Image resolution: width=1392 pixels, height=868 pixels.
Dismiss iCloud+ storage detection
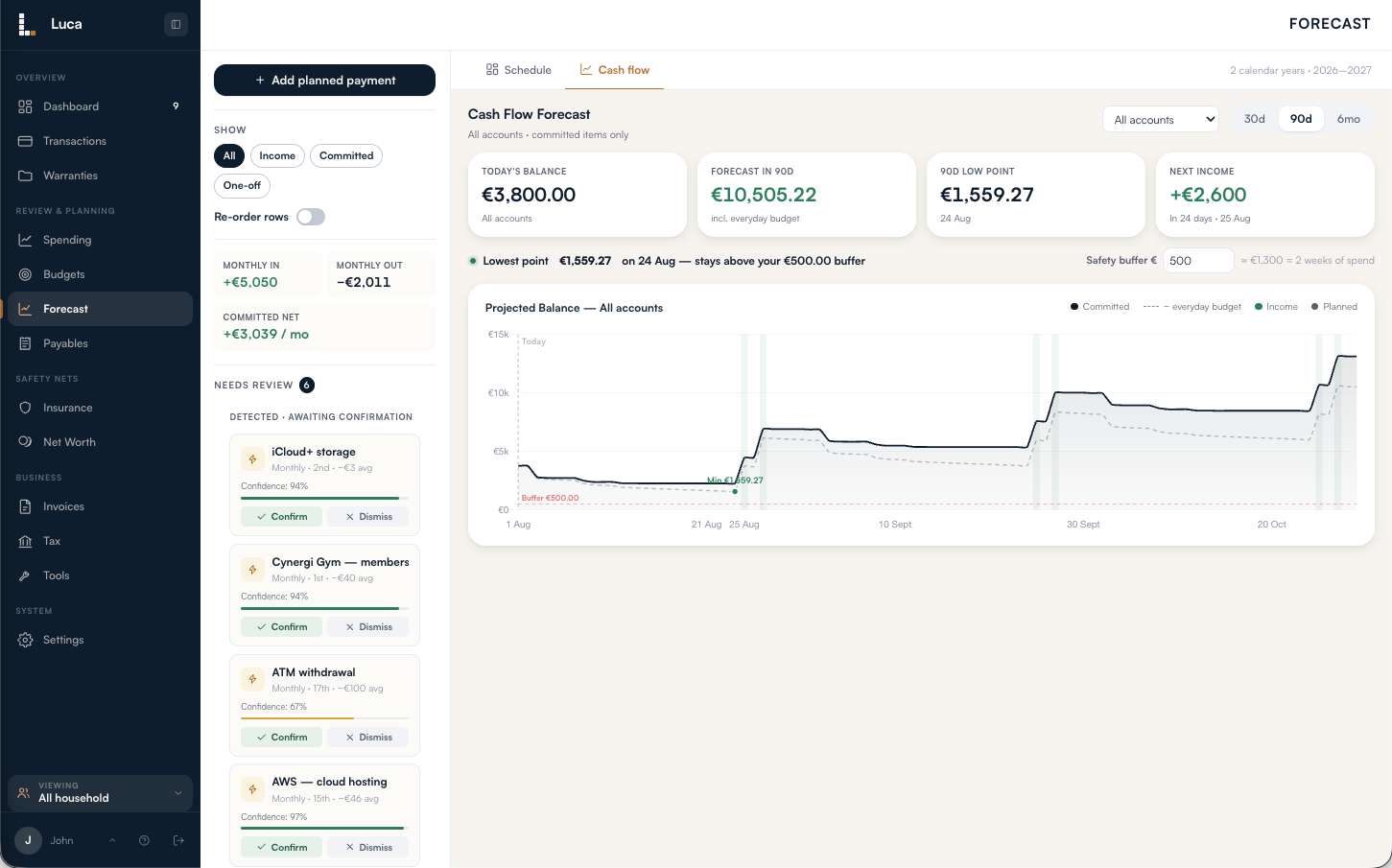(x=367, y=517)
